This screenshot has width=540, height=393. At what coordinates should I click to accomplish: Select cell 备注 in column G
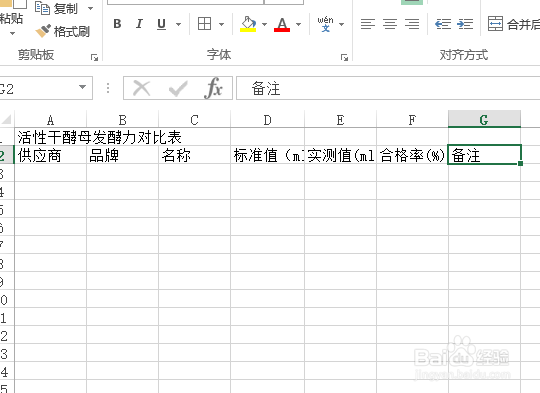pos(484,155)
